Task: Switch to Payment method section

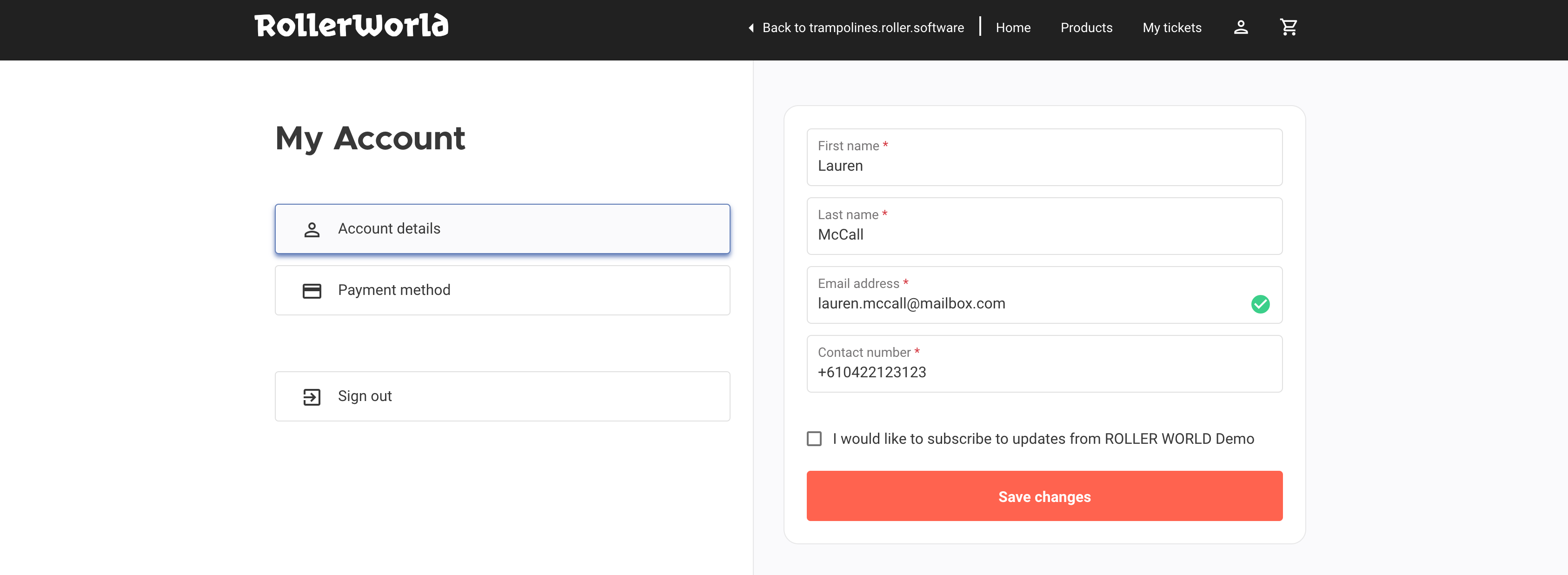Action: click(x=502, y=290)
